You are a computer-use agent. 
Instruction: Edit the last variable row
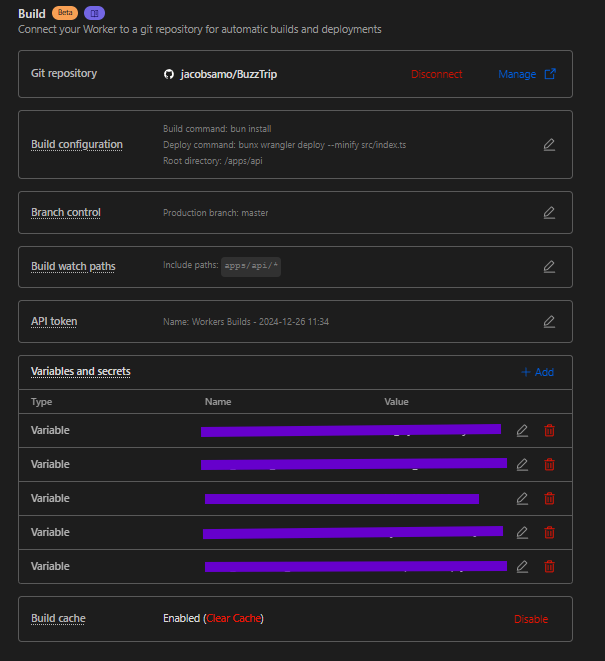pos(522,566)
